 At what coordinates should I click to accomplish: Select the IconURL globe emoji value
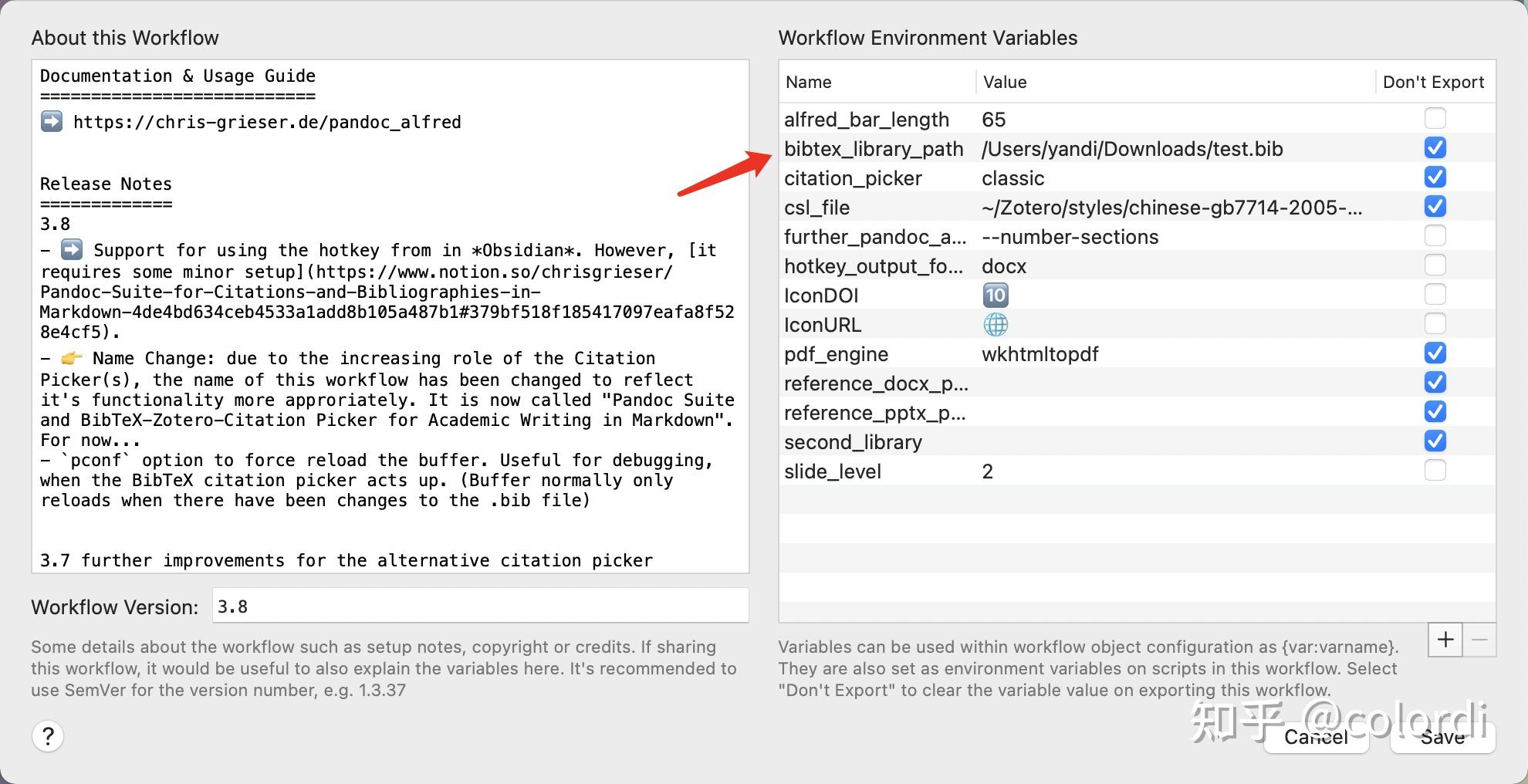point(996,325)
